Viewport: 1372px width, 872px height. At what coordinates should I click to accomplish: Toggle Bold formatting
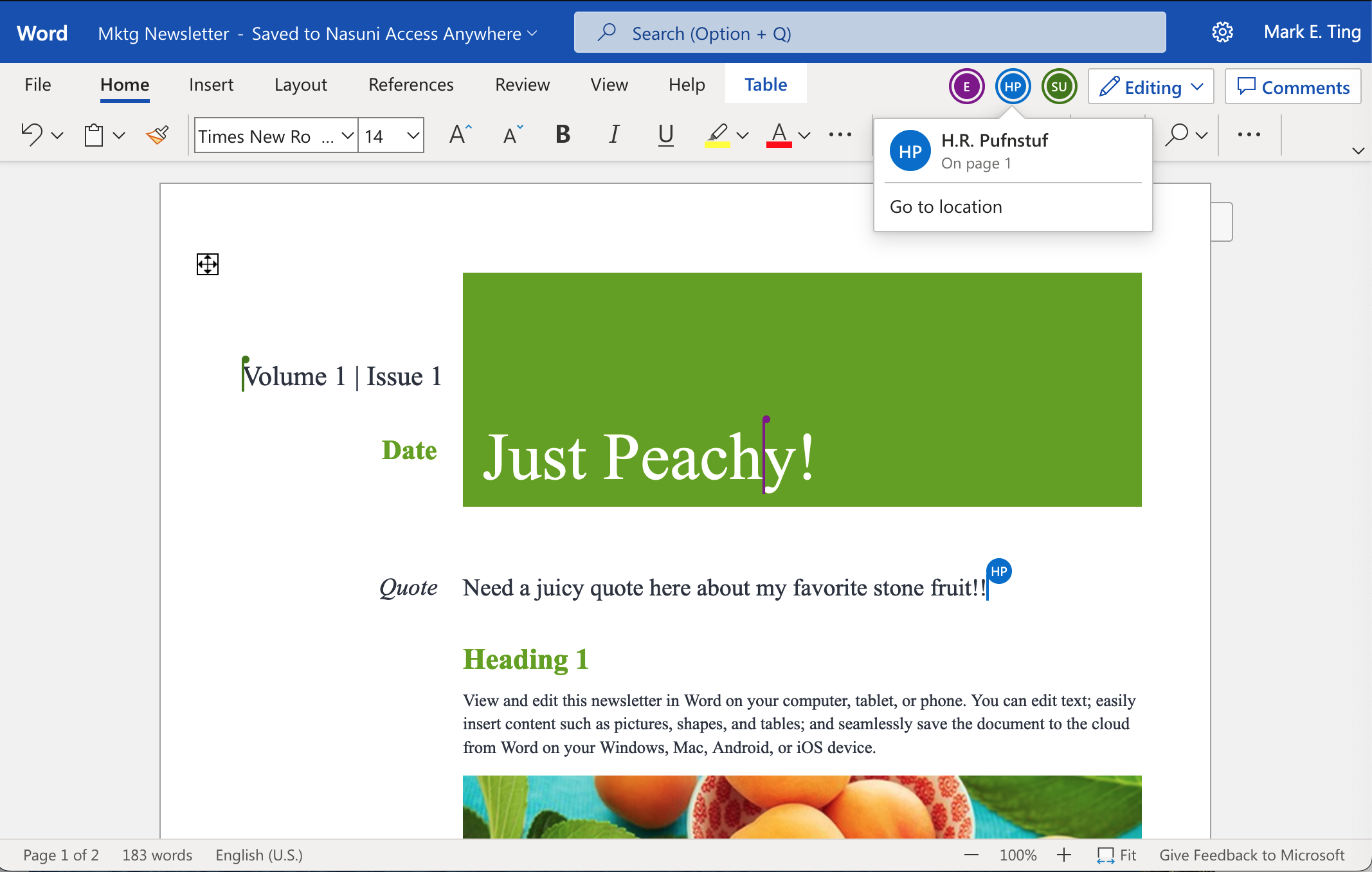click(563, 134)
